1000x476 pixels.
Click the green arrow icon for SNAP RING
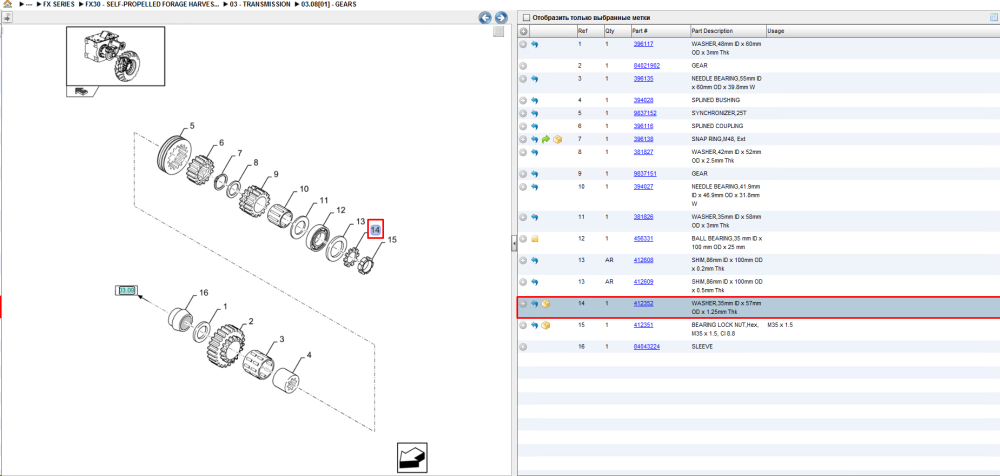[x=546, y=139]
